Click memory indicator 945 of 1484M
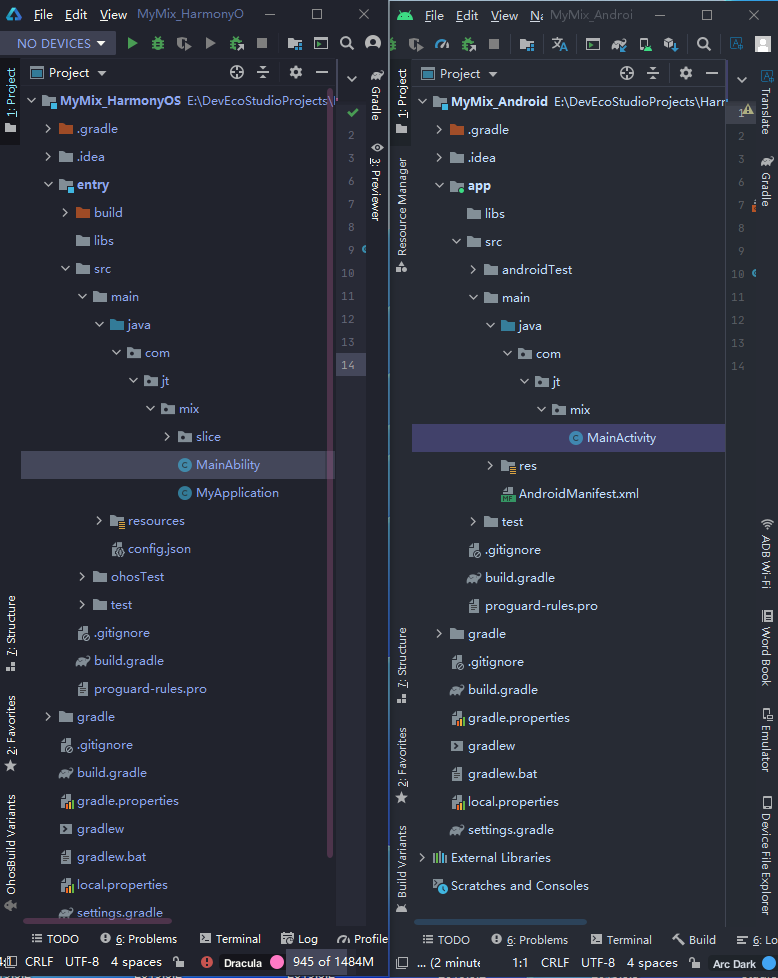Viewport: 778px width, 978px height. click(x=333, y=962)
